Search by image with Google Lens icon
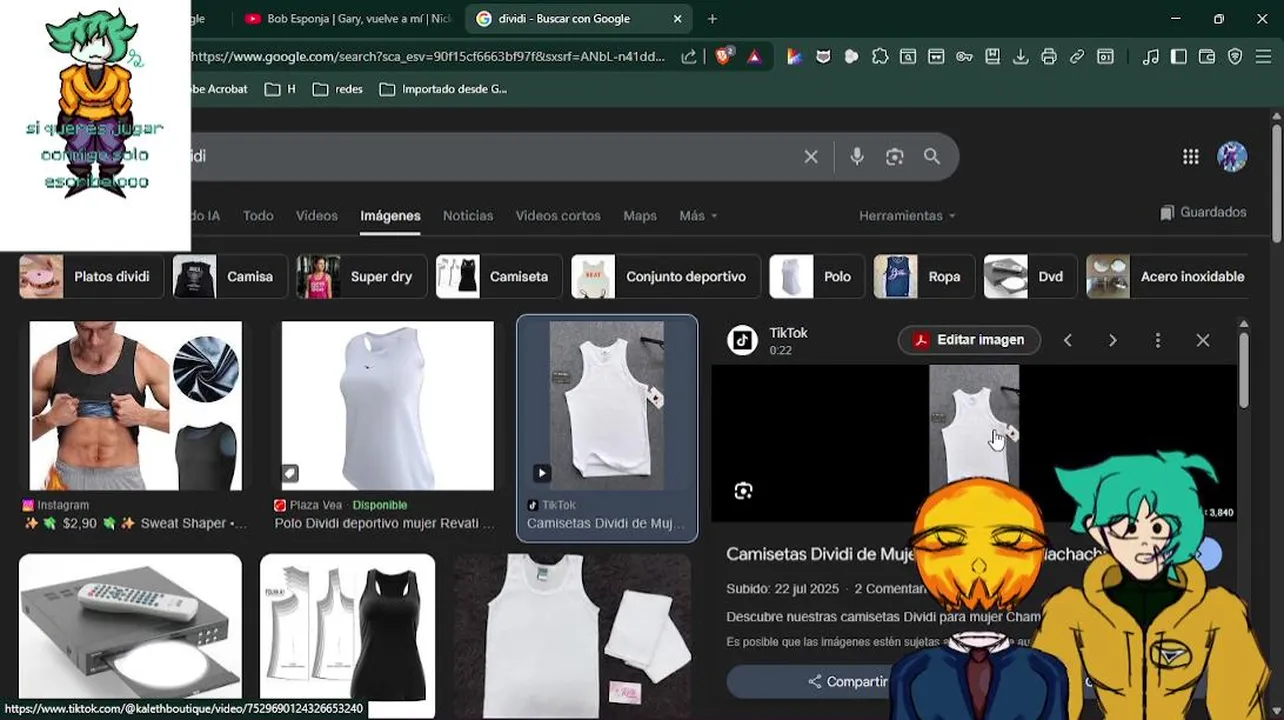The height and width of the screenshot is (720, 1284). pos(894,156)
